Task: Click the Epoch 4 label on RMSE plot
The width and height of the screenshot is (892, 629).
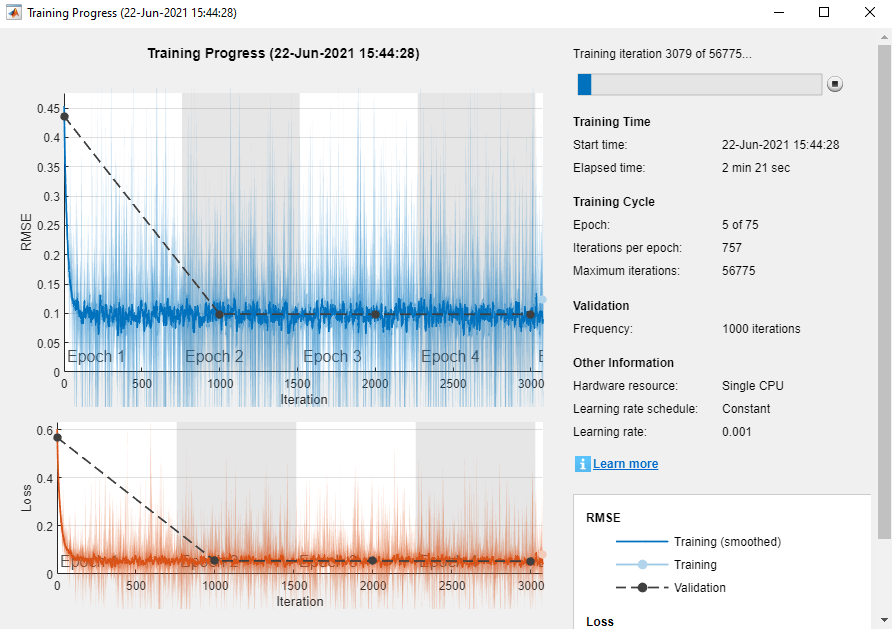Action: click(450, 357)
